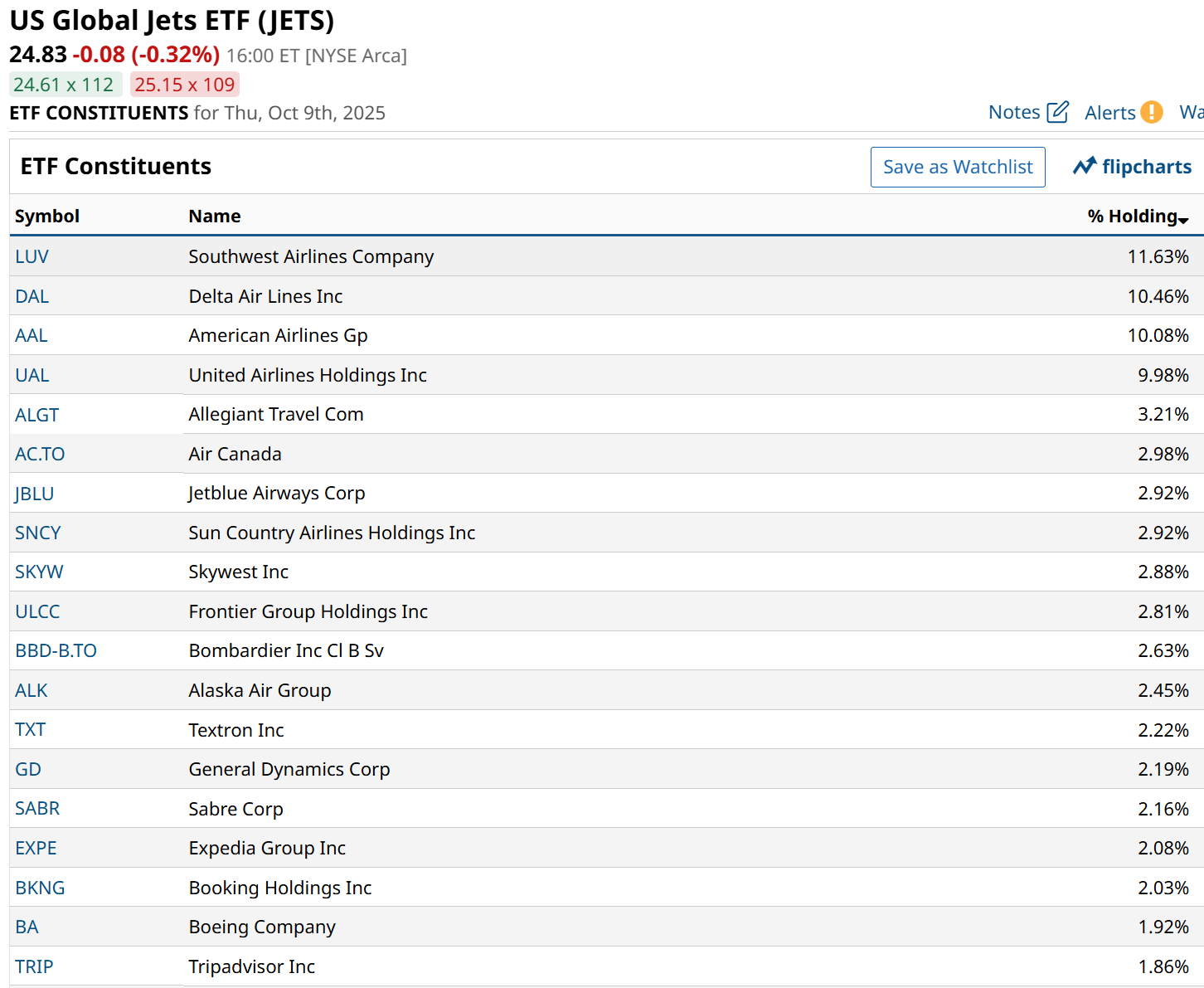
Task: Select the Delta Air Lines Inc name
Action: [265, 296]
